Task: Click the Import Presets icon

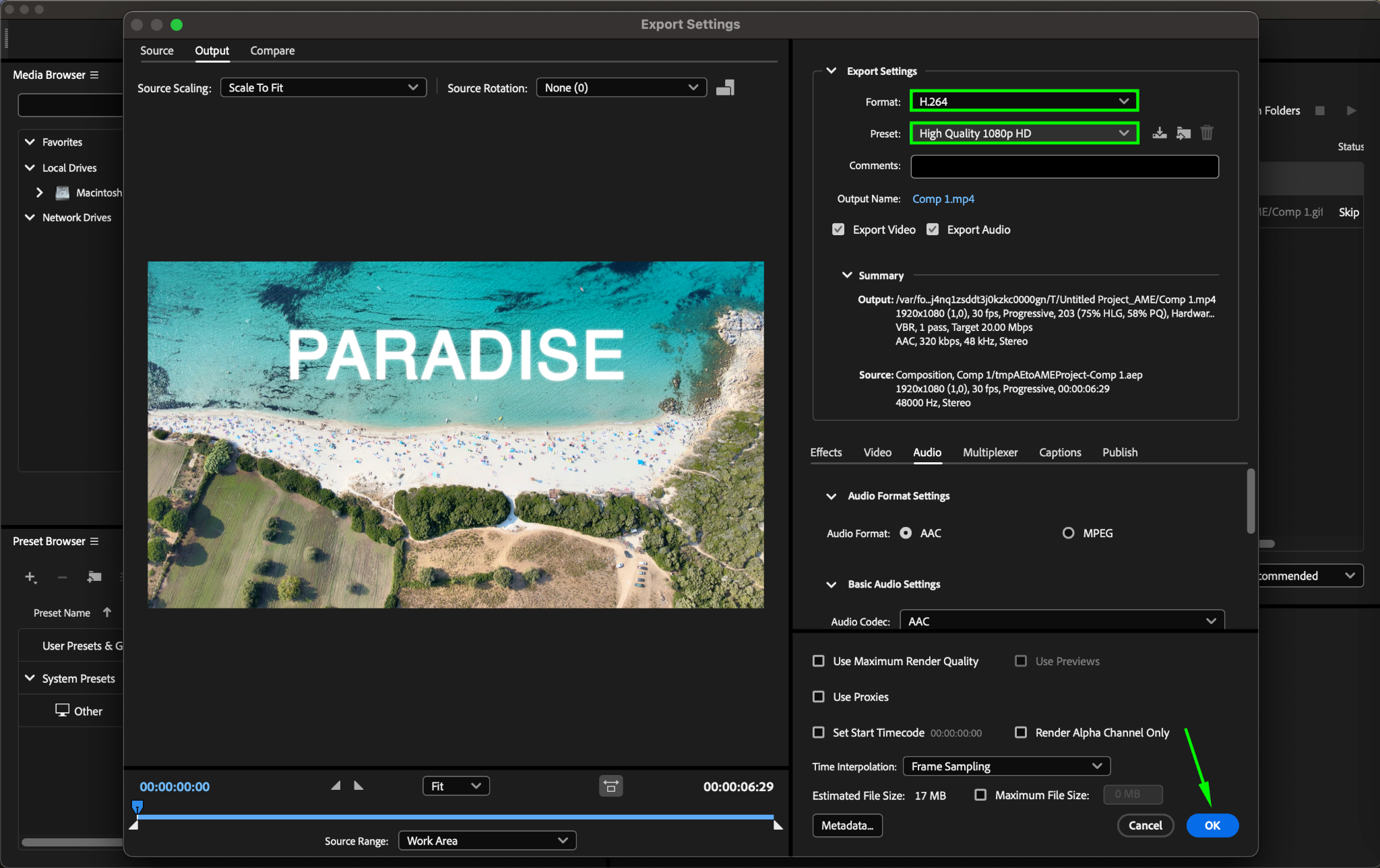Action: pos(1183,133)
